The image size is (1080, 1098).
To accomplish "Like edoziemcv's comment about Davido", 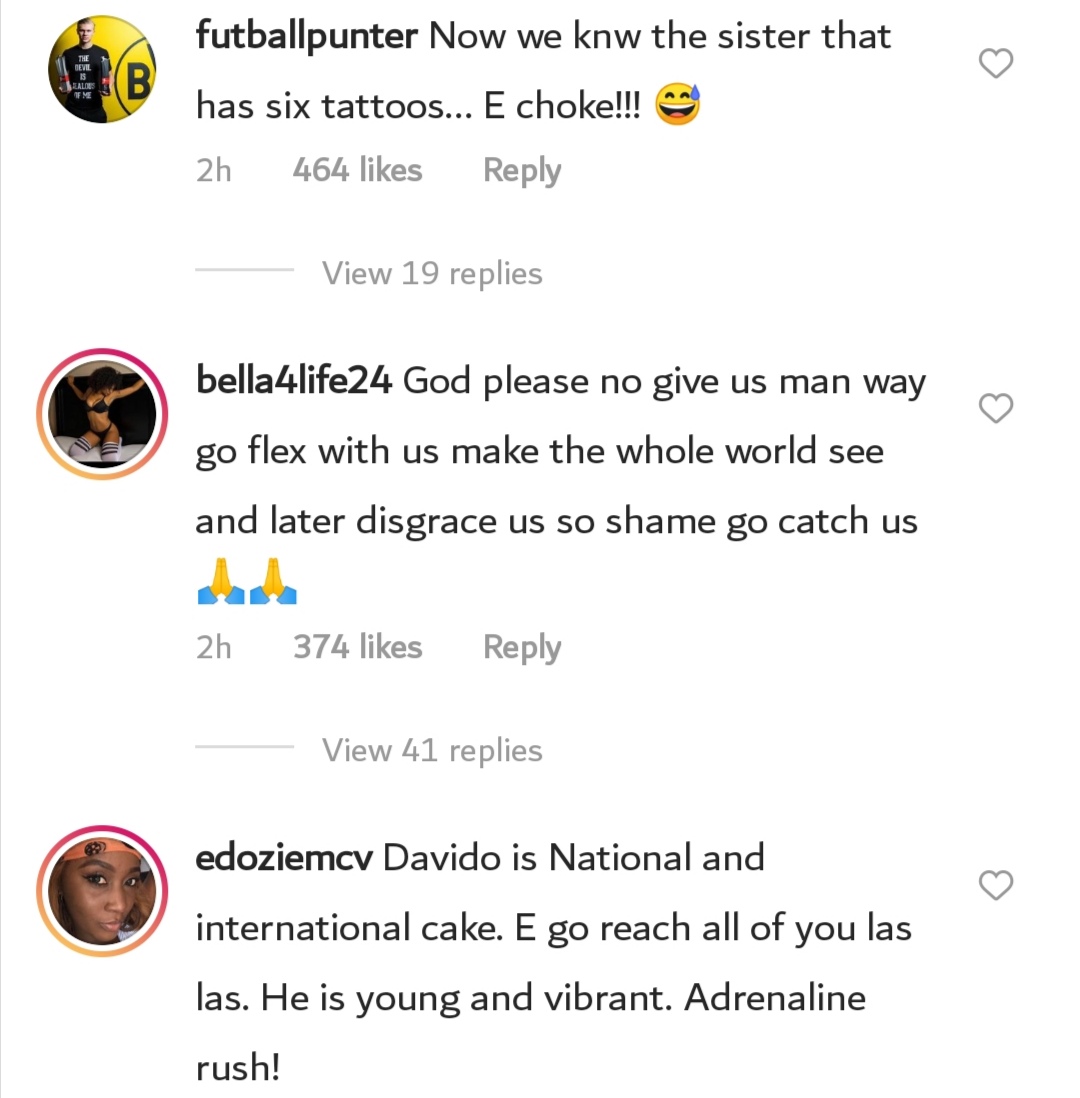I will 995,885.
